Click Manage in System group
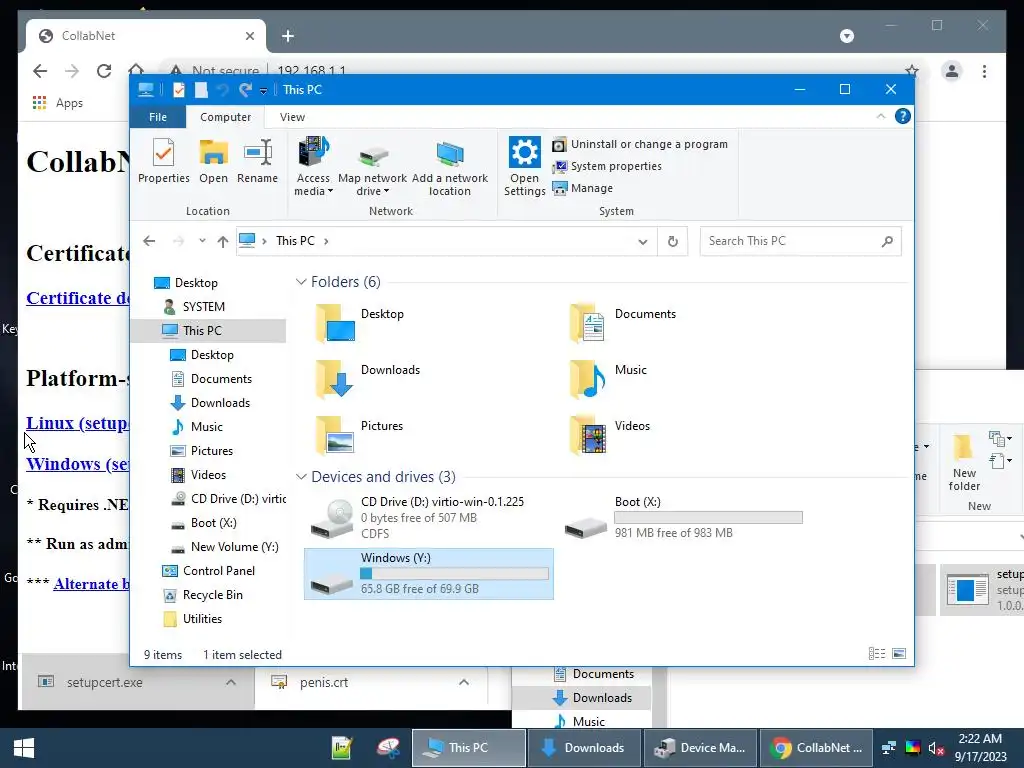The width and height of the screenshot is (1024, 768). click(x=583, y=188)
